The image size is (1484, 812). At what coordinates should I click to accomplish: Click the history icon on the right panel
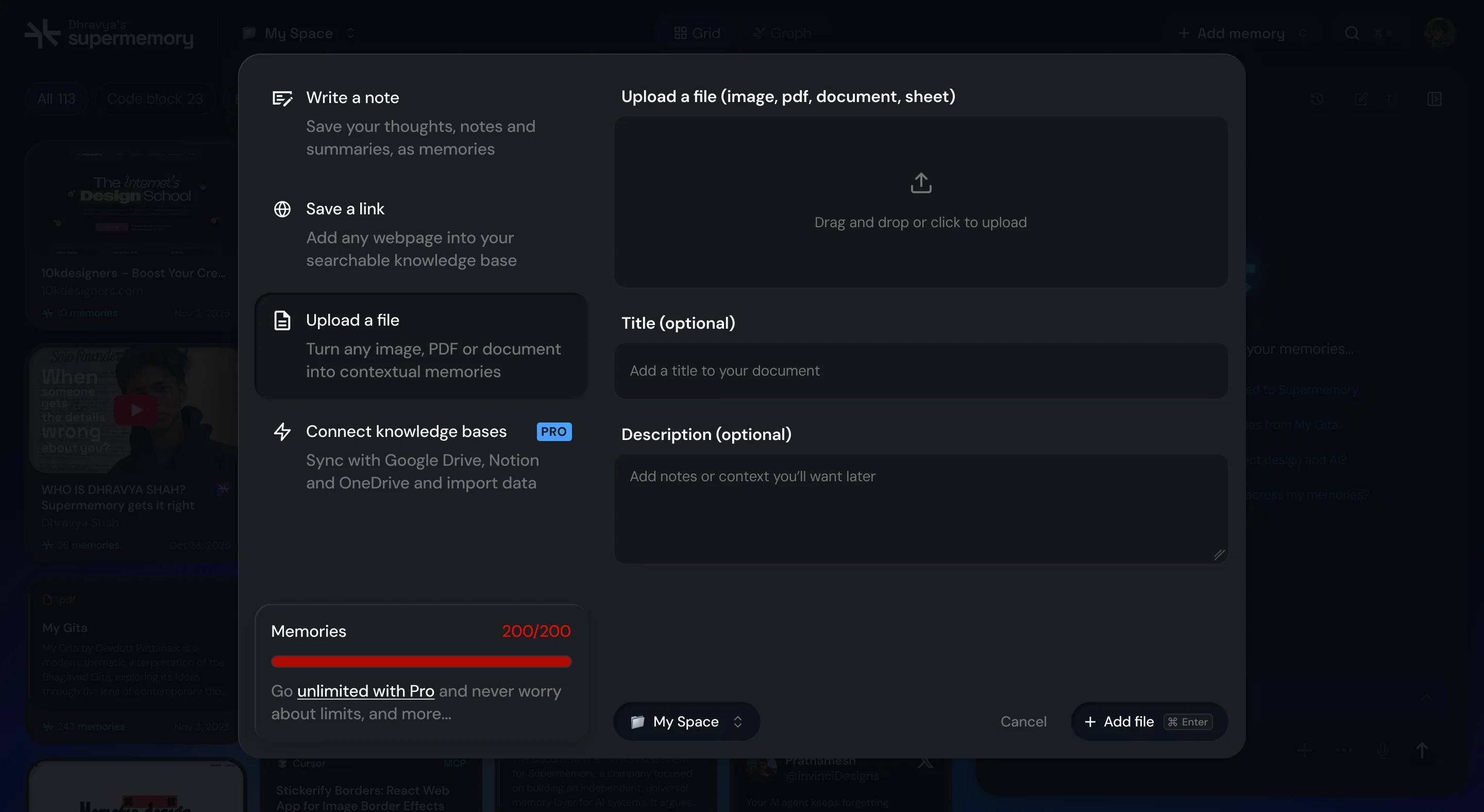click(1318, 99)
